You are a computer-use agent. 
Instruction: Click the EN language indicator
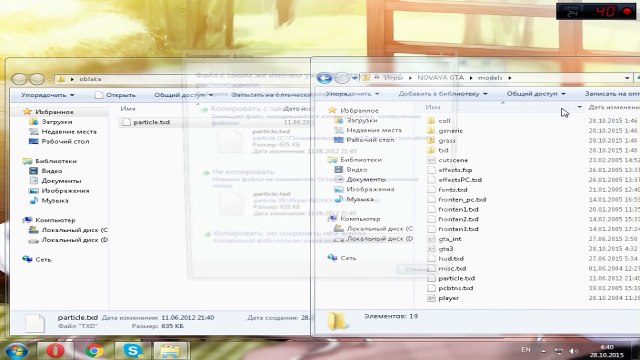[x=526, y=350]
